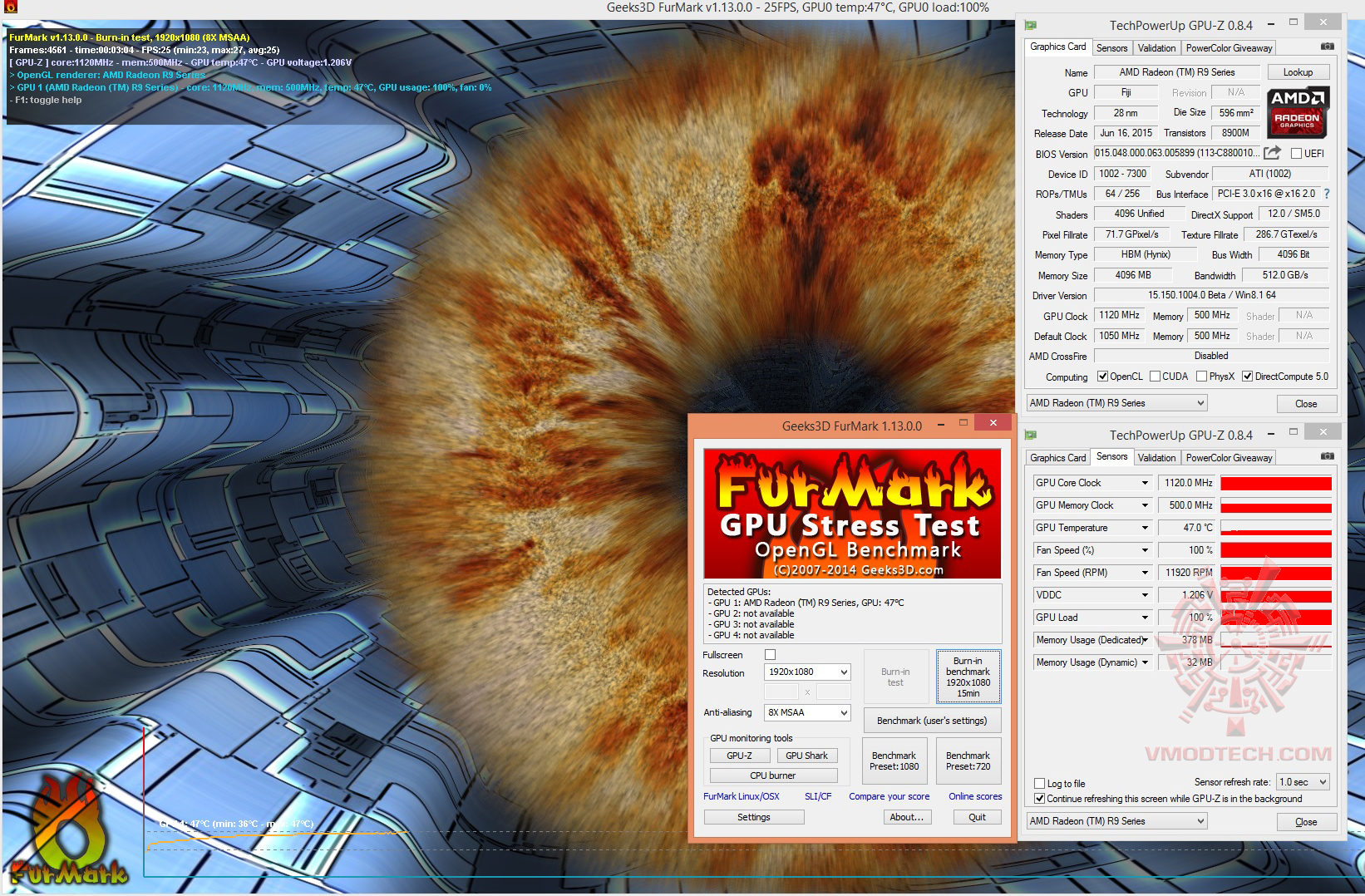Viewport: 1365px width, 896px height.
Task: Enable the Log to file checkbox
Action: (x=1039, y=783)
